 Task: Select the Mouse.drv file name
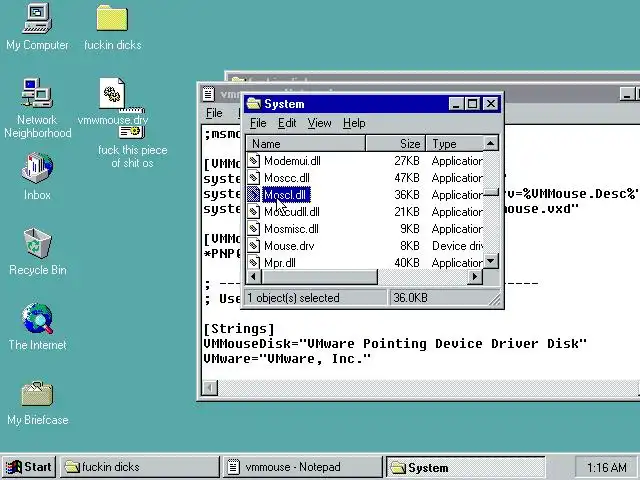click(x=289, y=246)
